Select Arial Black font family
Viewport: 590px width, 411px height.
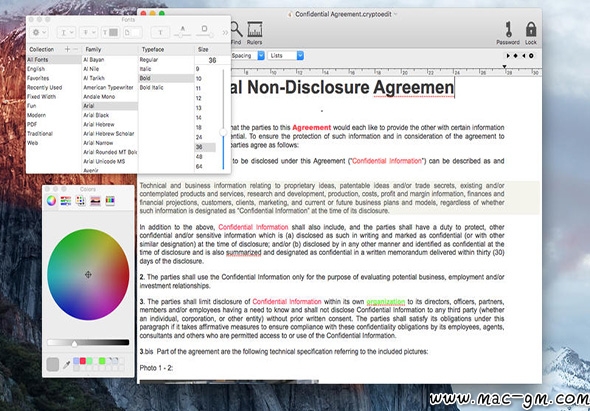point(96,115)
